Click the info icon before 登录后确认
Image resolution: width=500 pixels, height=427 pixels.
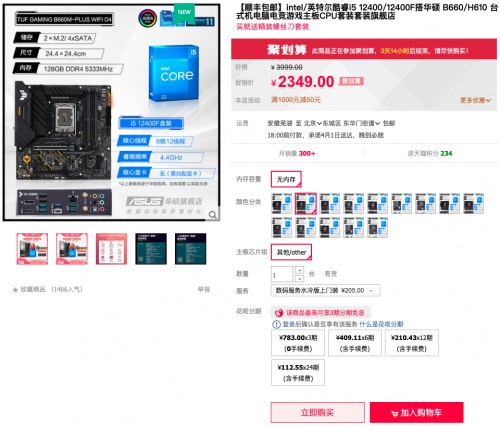(x=276, y=324)
